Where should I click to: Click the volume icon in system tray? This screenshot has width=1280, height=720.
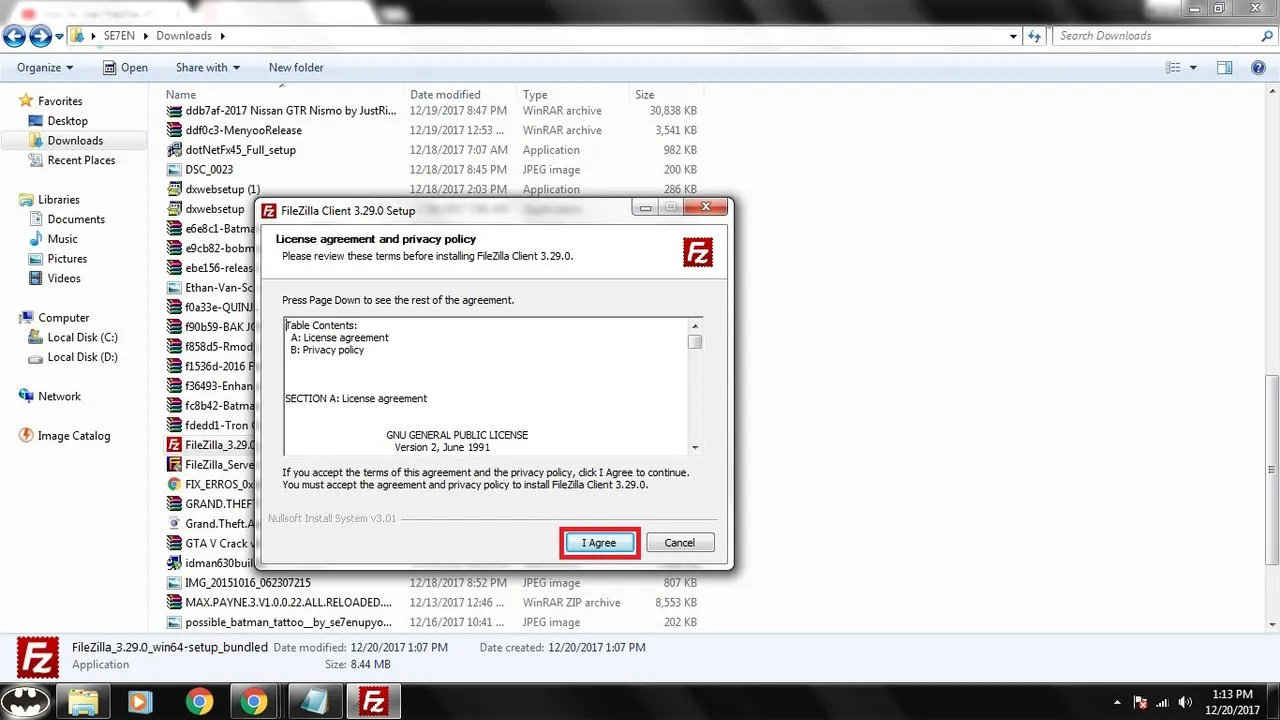point(1186,701)
